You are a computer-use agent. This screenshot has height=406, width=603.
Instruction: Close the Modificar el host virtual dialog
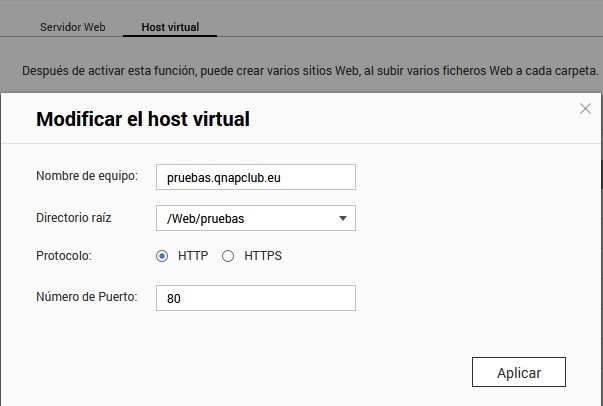click(x=585, y=109)
